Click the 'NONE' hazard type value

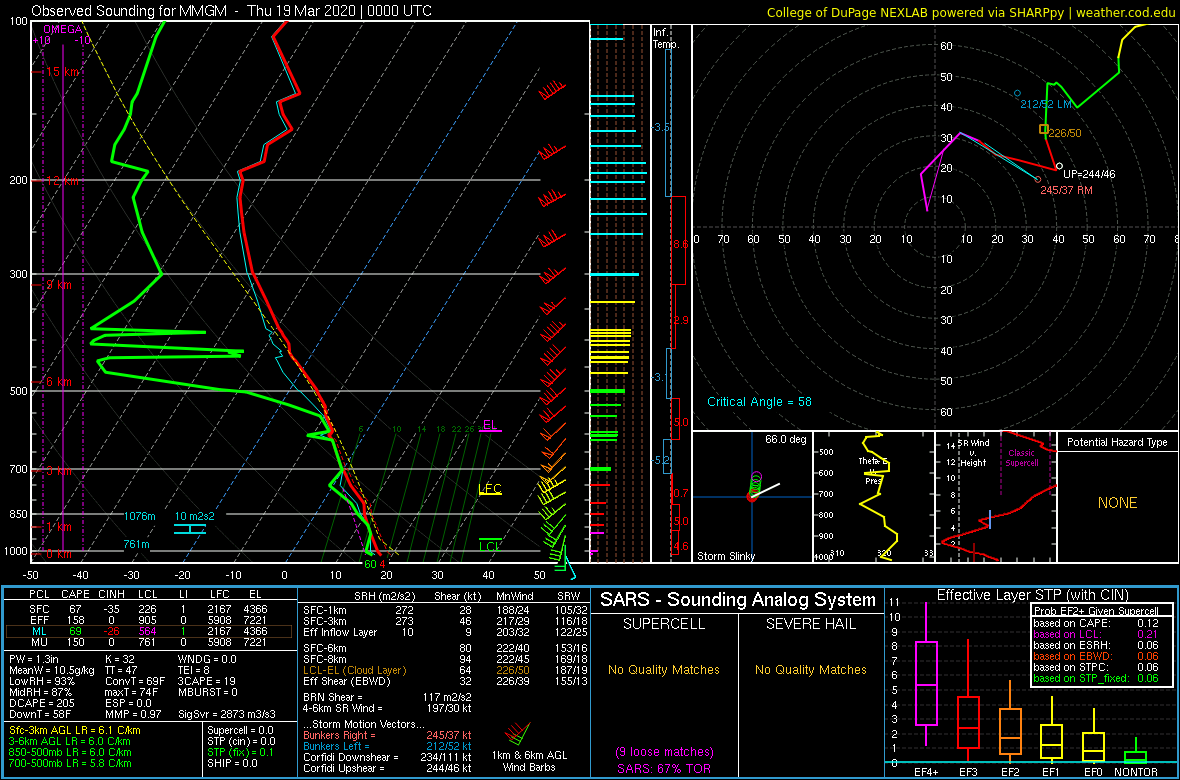pos(1117,503)
